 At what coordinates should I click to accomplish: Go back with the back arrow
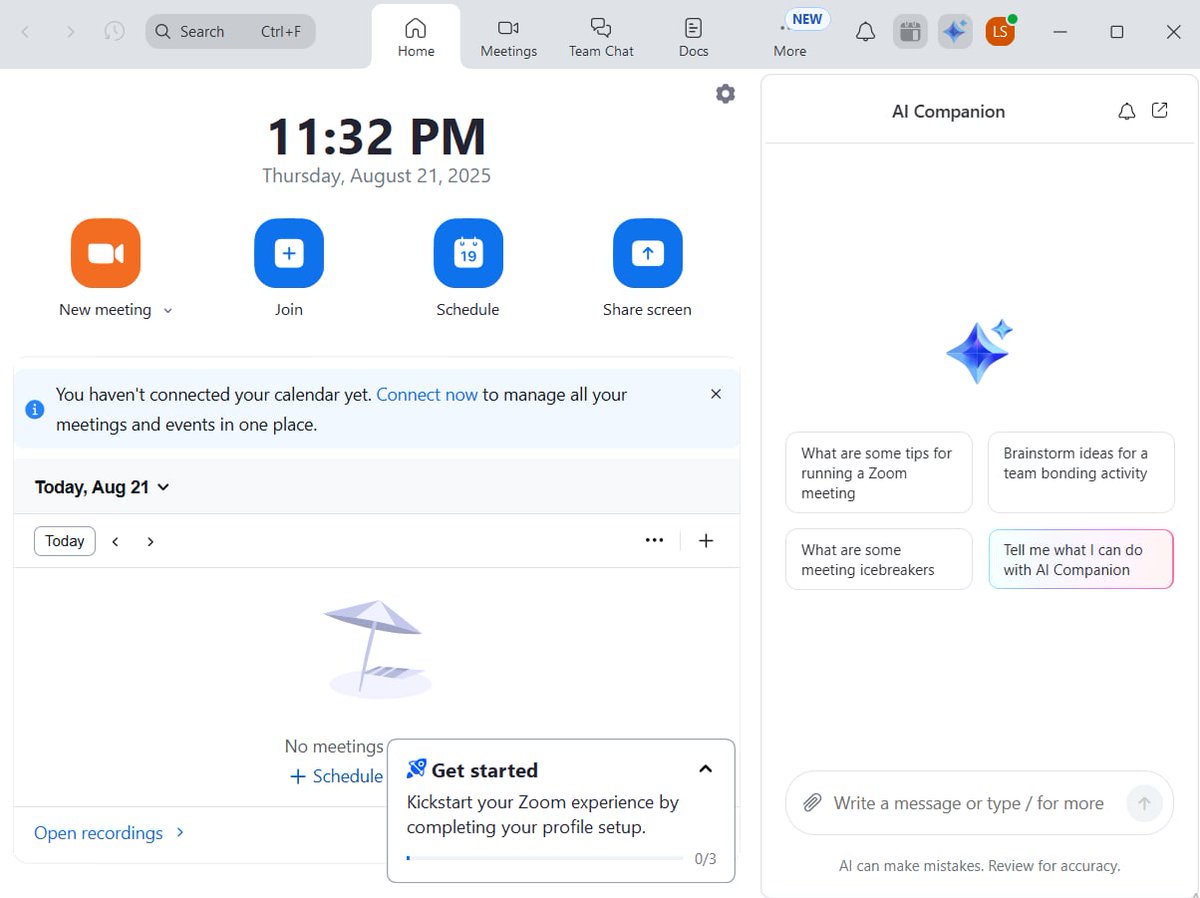tap(26, 32)
